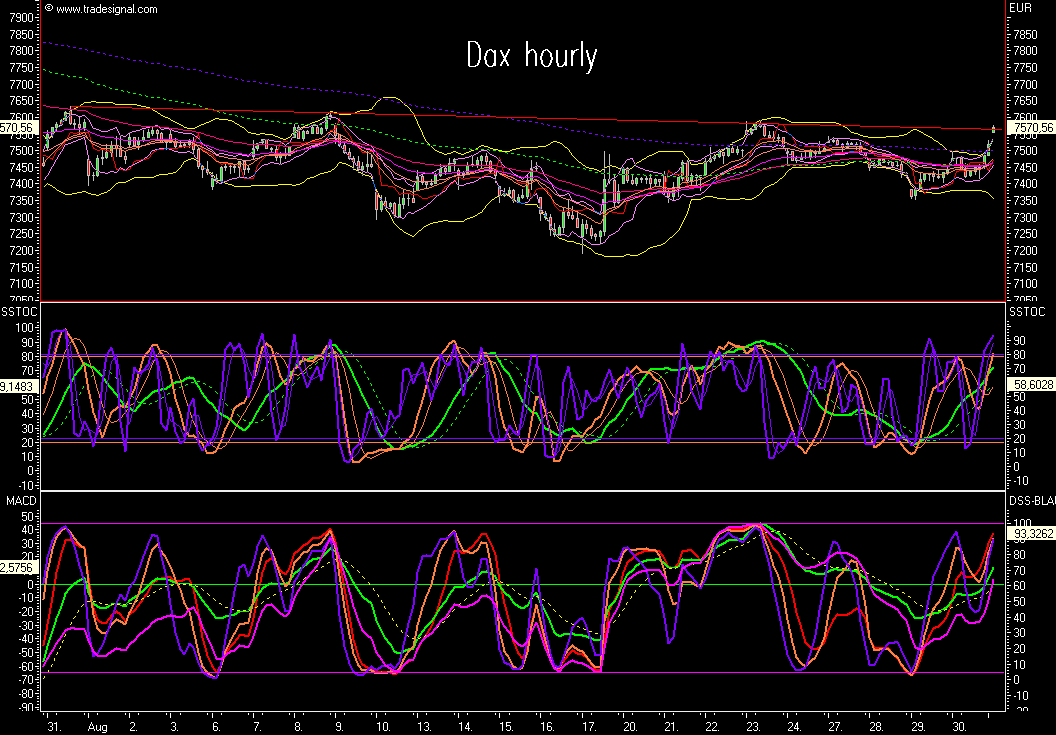
Task: Click the 2,5756 MACD value tag on left
Action: [x=19, y=567]
